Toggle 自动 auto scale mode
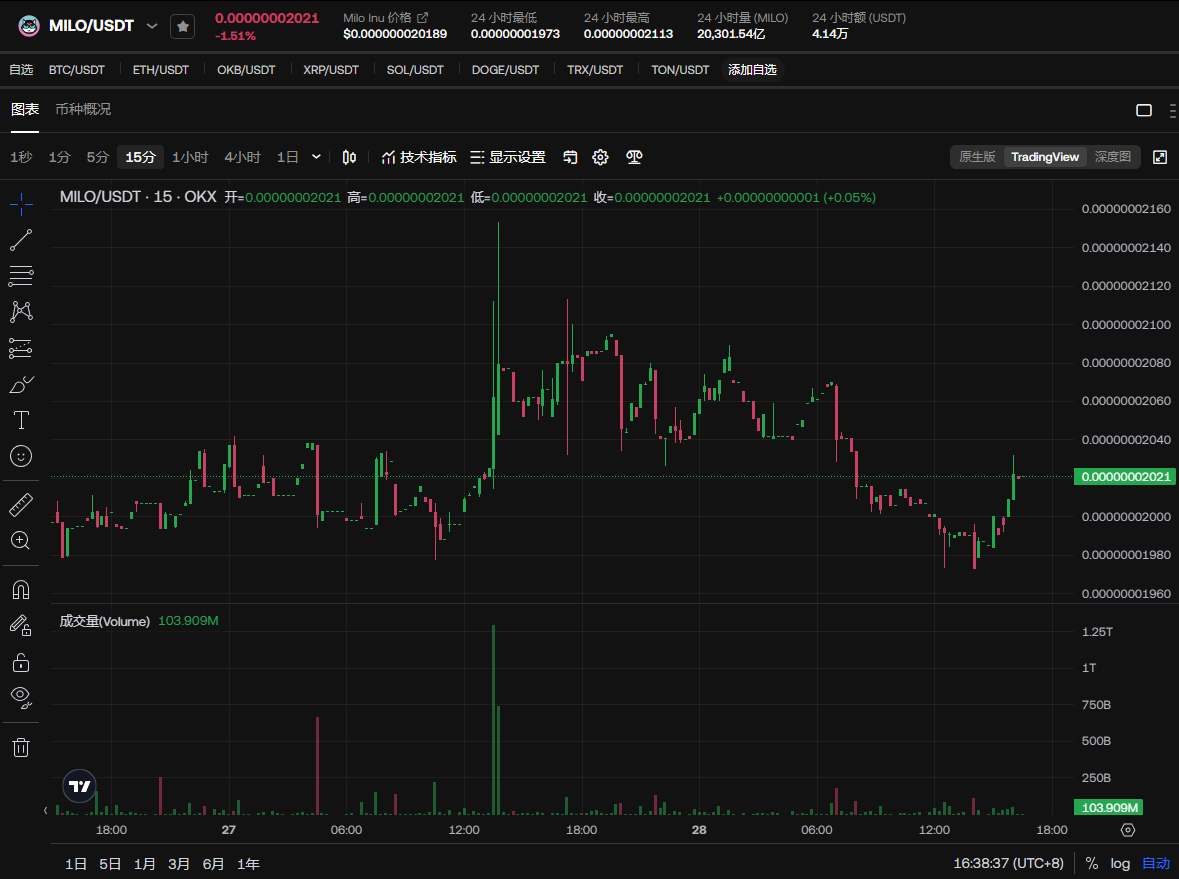This screenshot has width=1179, height=879. pos(1156,863)
